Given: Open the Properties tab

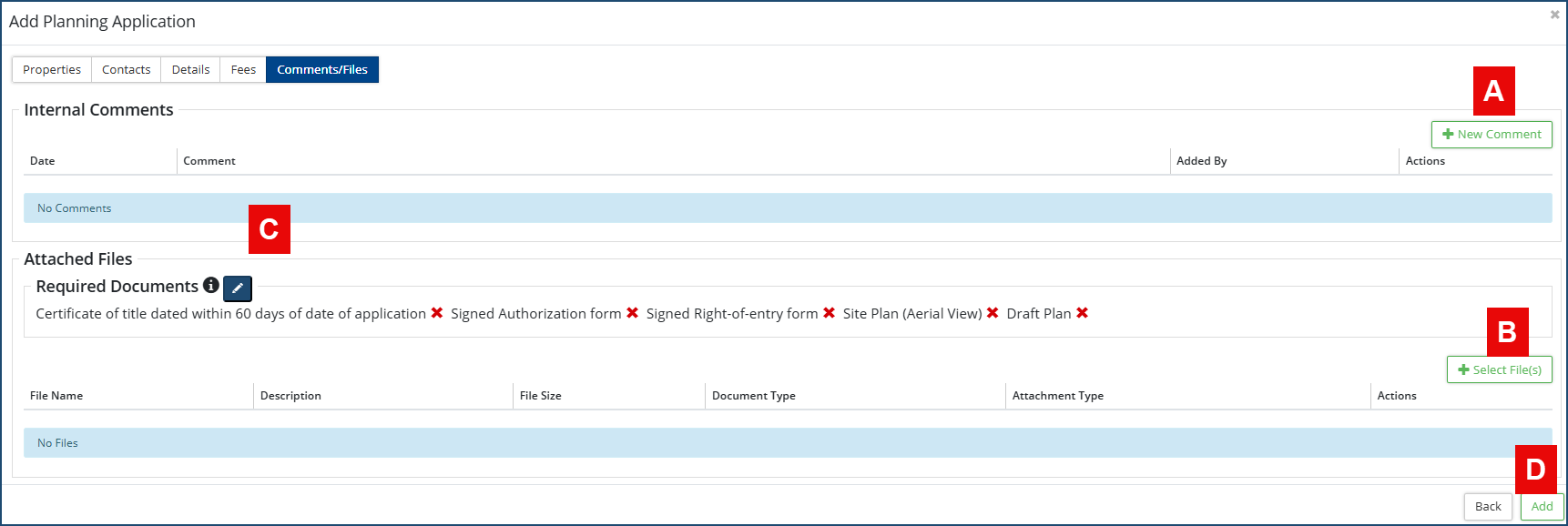Looking at the screenshot, I should [x=52, y=70].
